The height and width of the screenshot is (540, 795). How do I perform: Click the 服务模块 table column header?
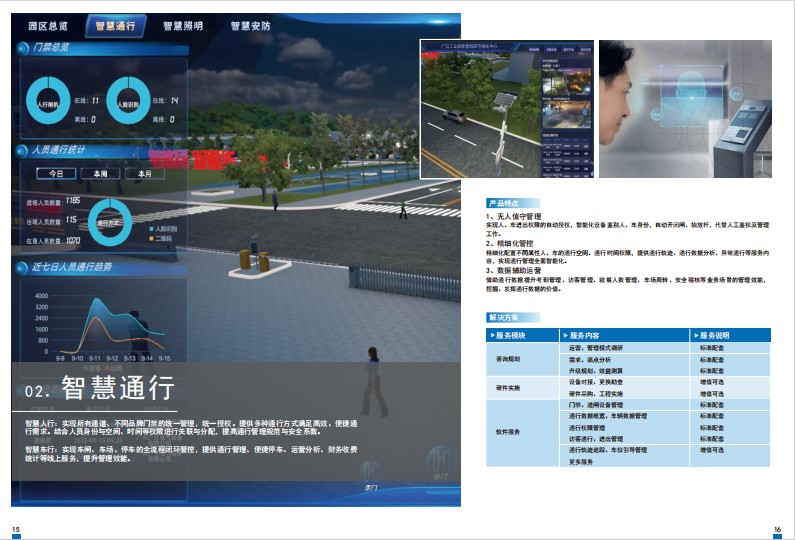click(521, 335)
